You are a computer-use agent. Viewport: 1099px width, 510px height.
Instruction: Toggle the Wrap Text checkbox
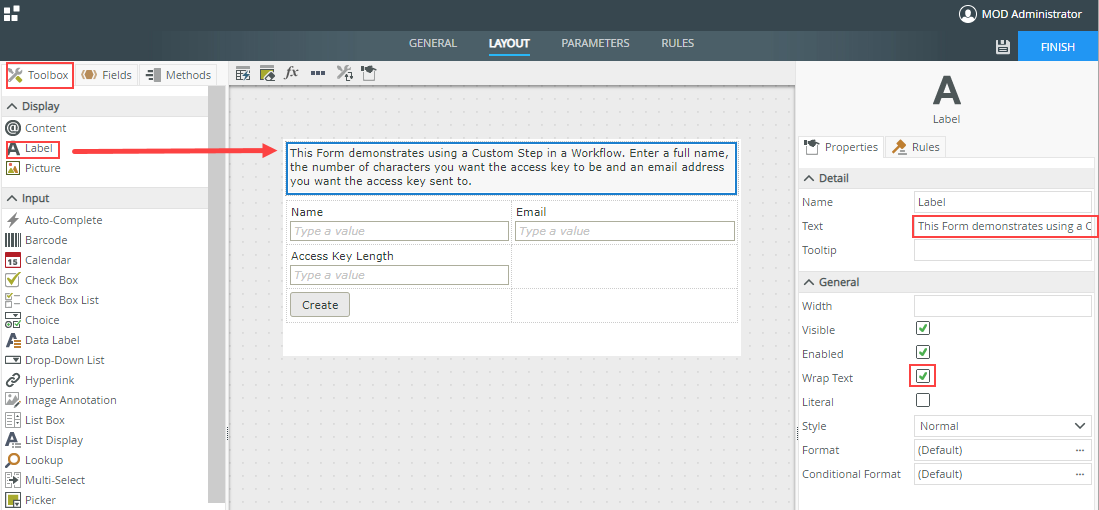(x=923, y=376)
